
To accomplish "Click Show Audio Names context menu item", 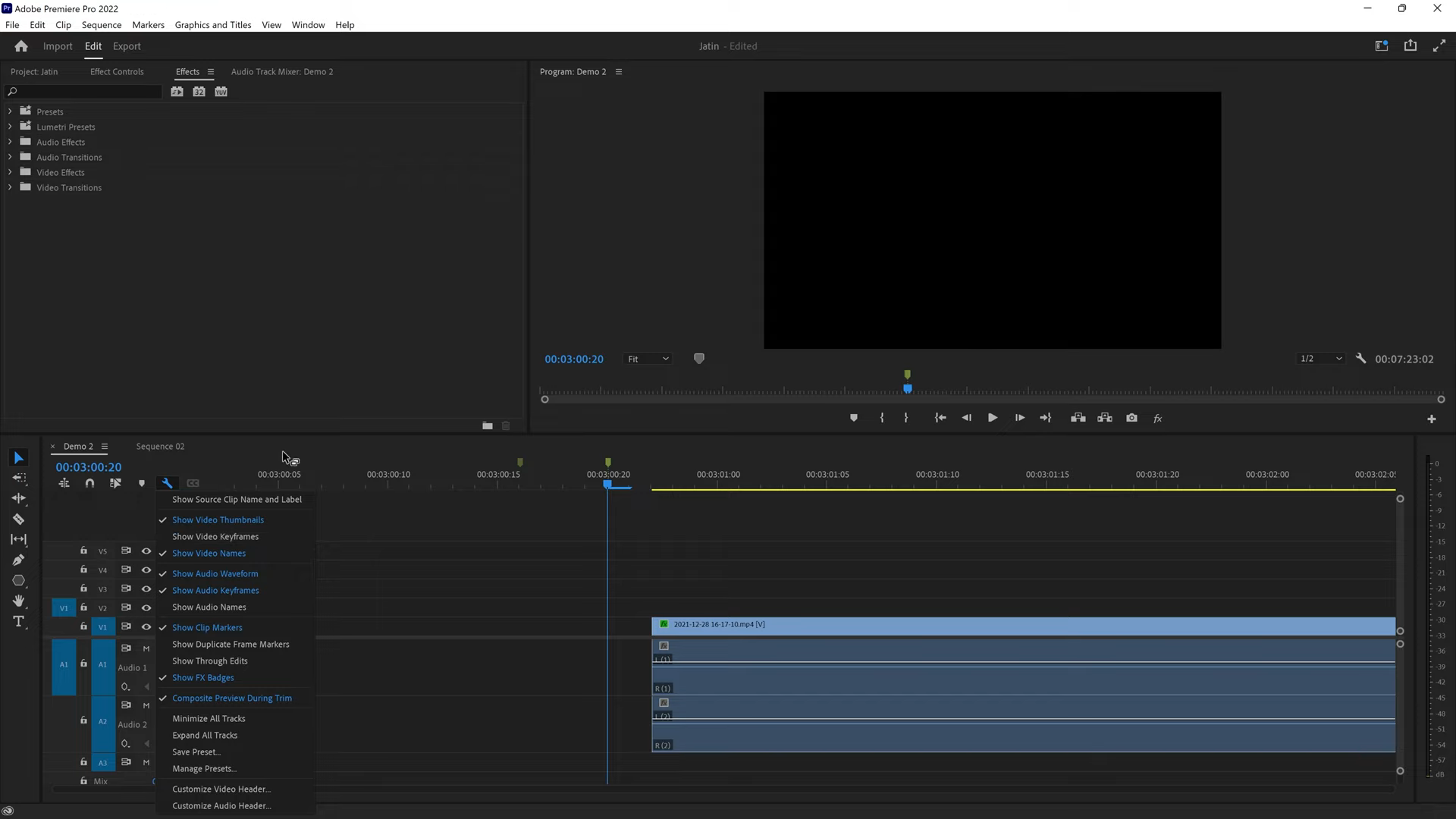I will (209, 607).
